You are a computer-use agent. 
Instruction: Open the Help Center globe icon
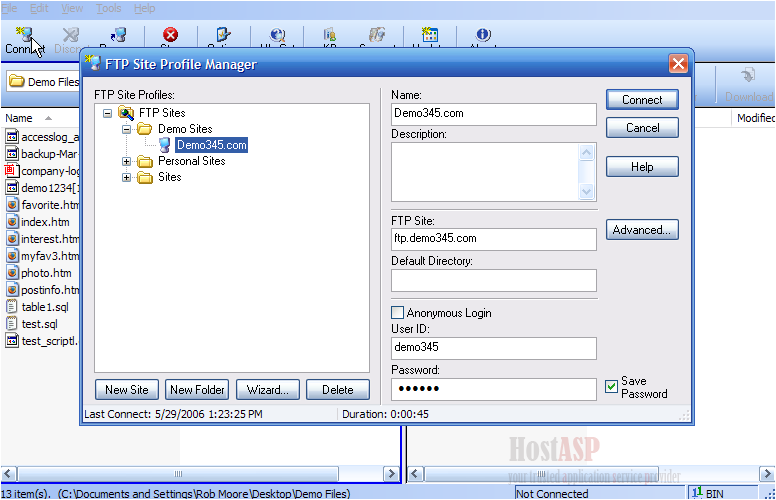tap(278, 34)
